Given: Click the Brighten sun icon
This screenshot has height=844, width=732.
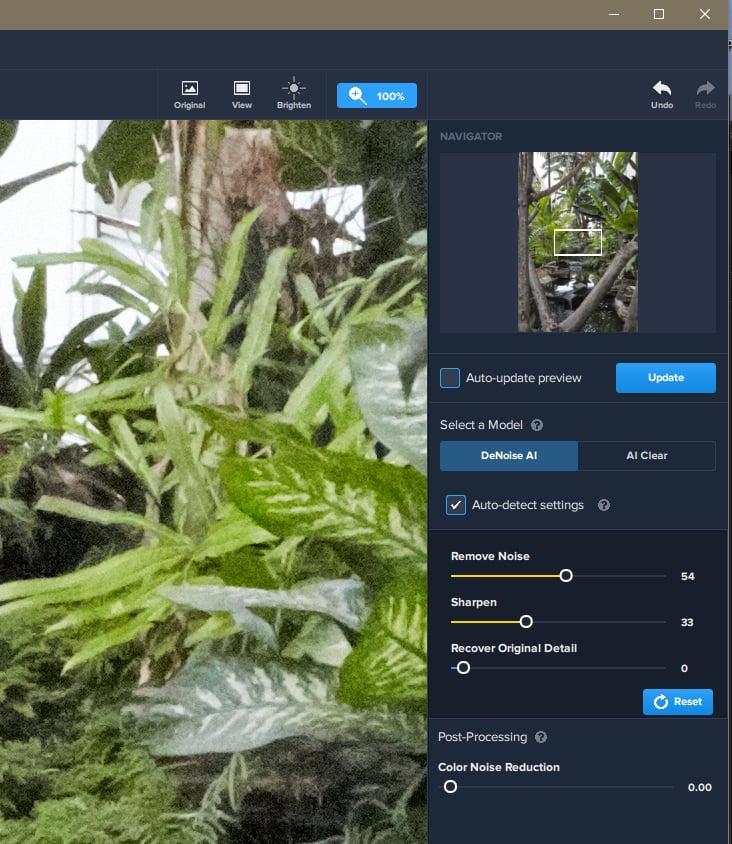Looking at the screenshot, I should coord(294,89).
